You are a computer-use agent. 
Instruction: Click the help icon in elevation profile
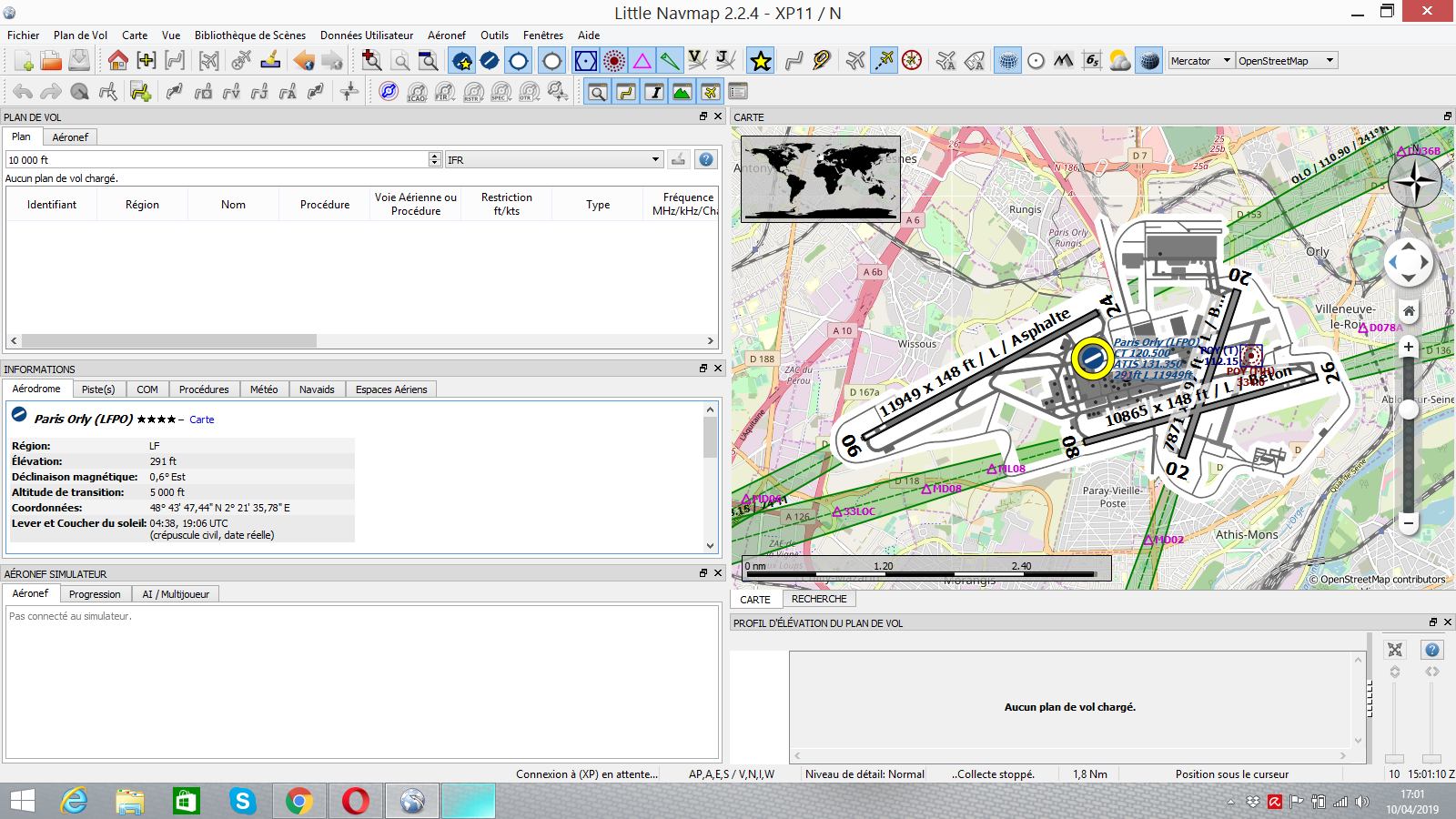tap(1431, 650)
